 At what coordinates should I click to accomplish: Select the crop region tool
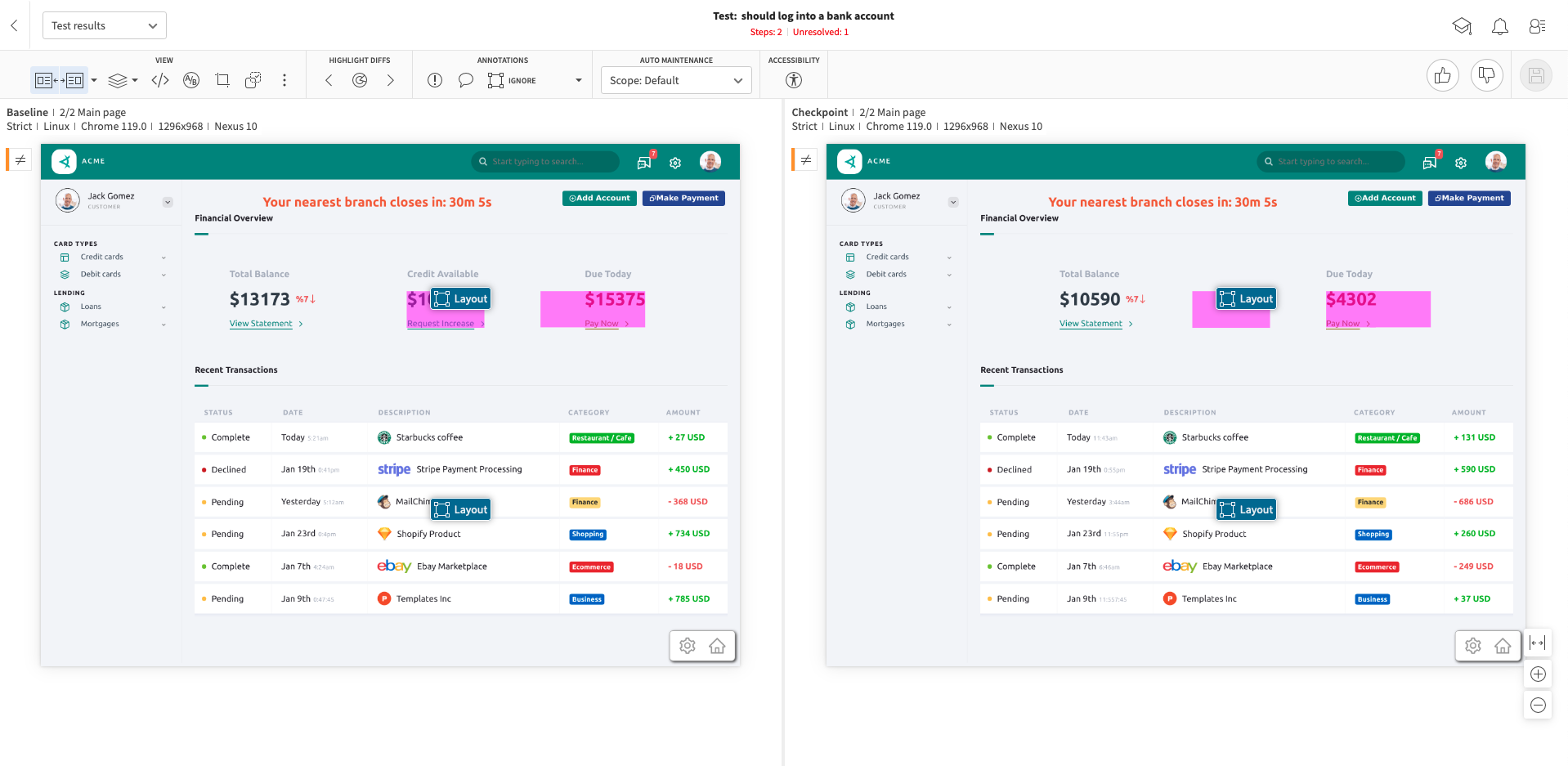pyautogui.click(x=222, y=80)
